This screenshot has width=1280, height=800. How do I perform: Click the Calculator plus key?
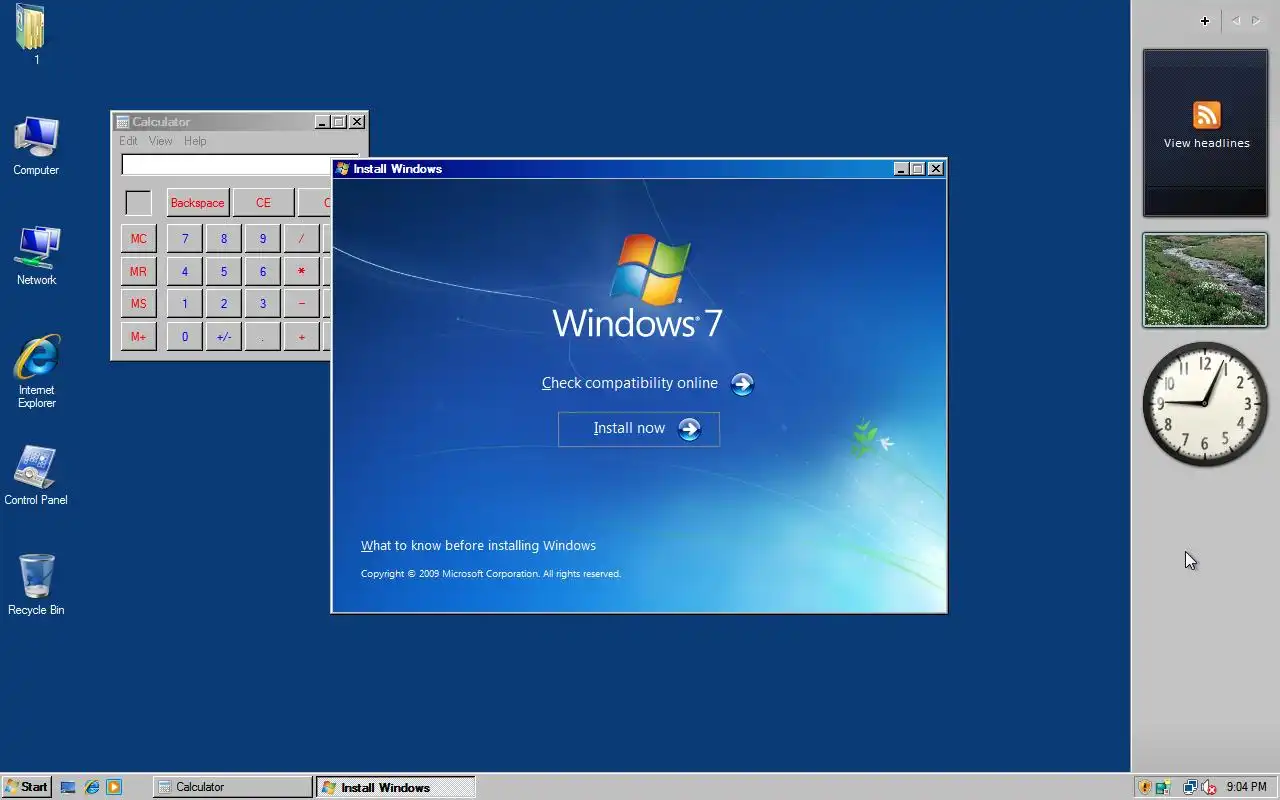point(301,337)
